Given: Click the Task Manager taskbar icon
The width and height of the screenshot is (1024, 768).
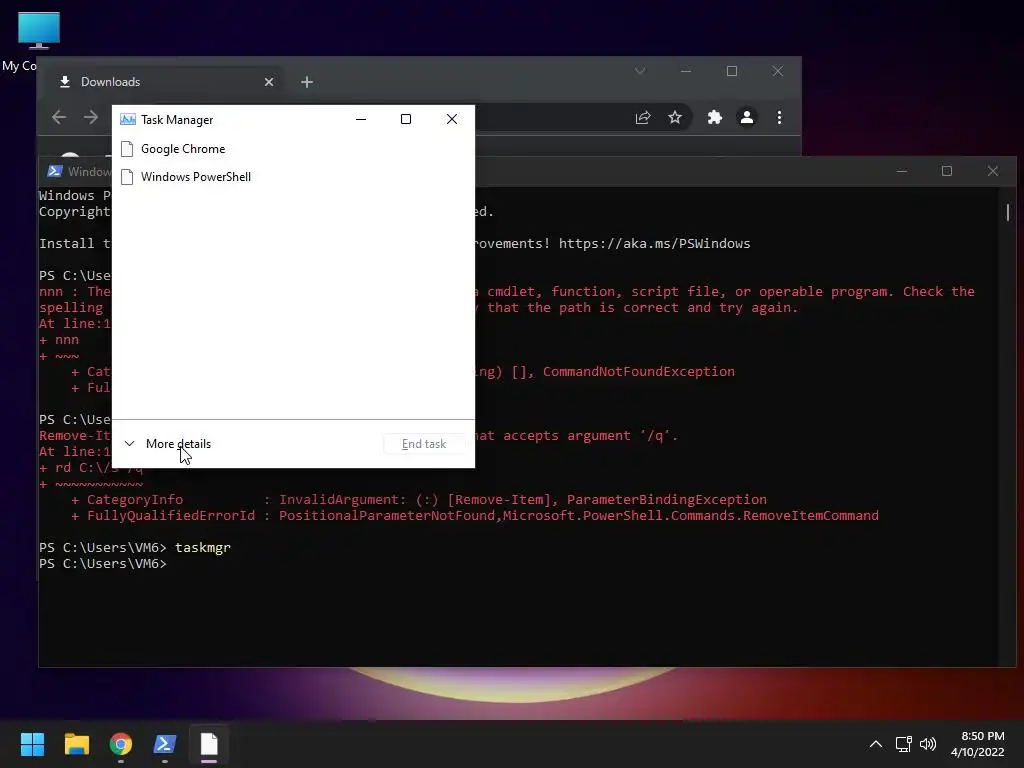Looking at the screenshot, I should 209,744.
